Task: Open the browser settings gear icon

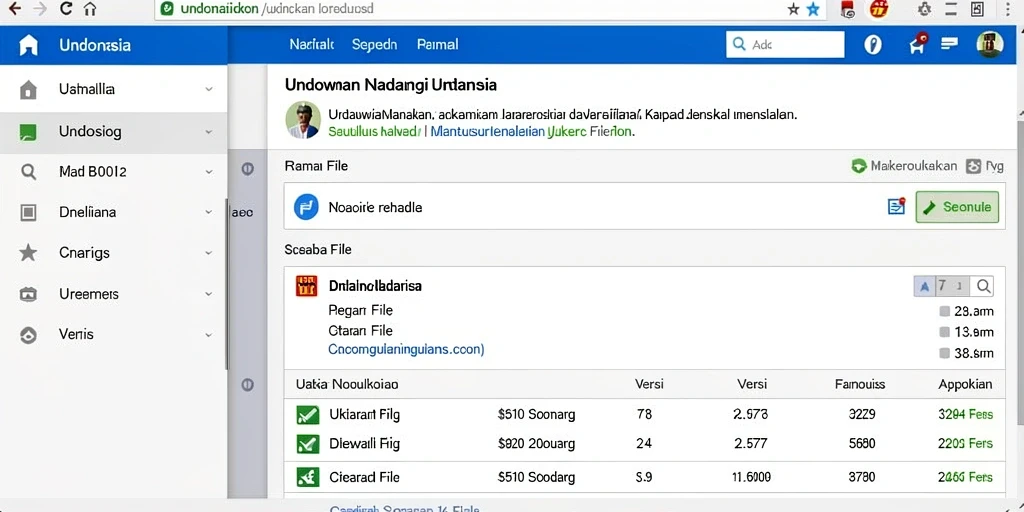Action: tap(924, 9)
